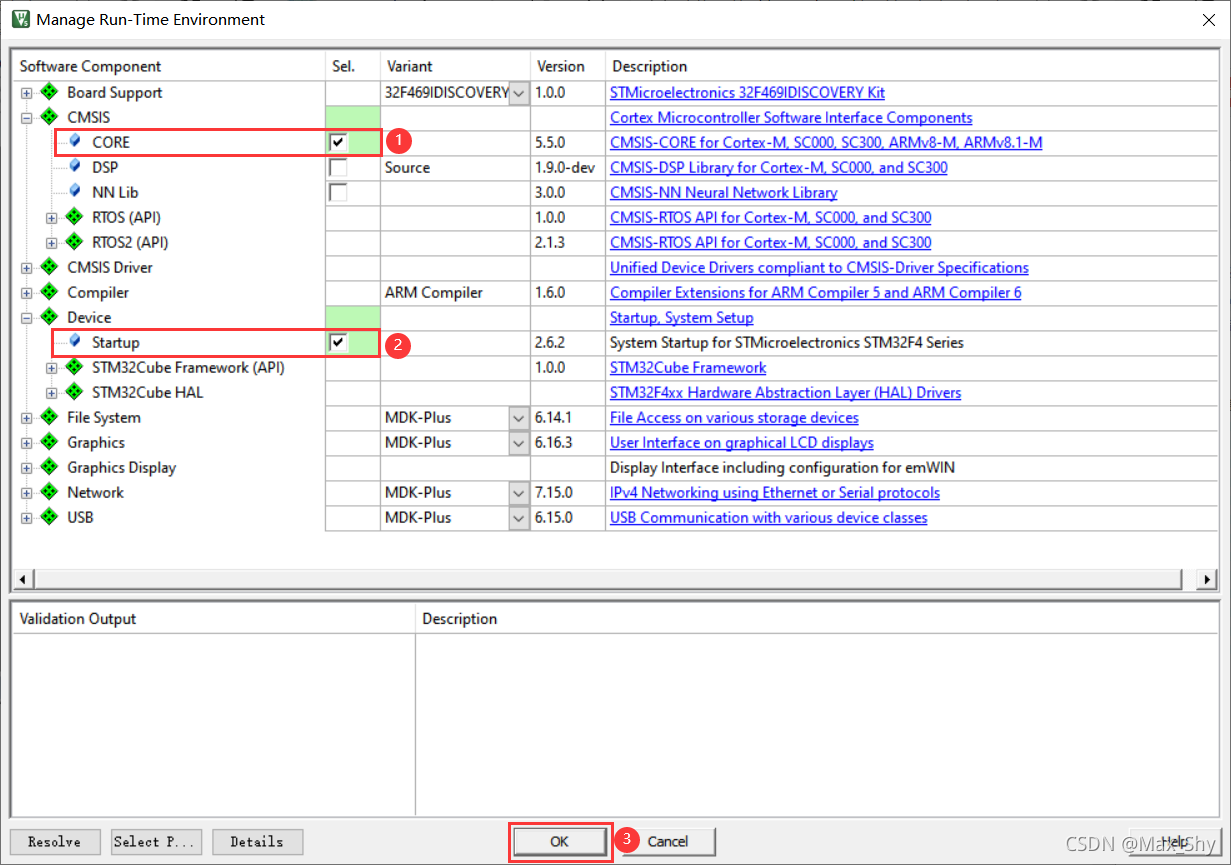The width and height of the screenshot is (1231, 865).
Task: Uncheck the Device Startup checkbox
Action: point(339,342)
